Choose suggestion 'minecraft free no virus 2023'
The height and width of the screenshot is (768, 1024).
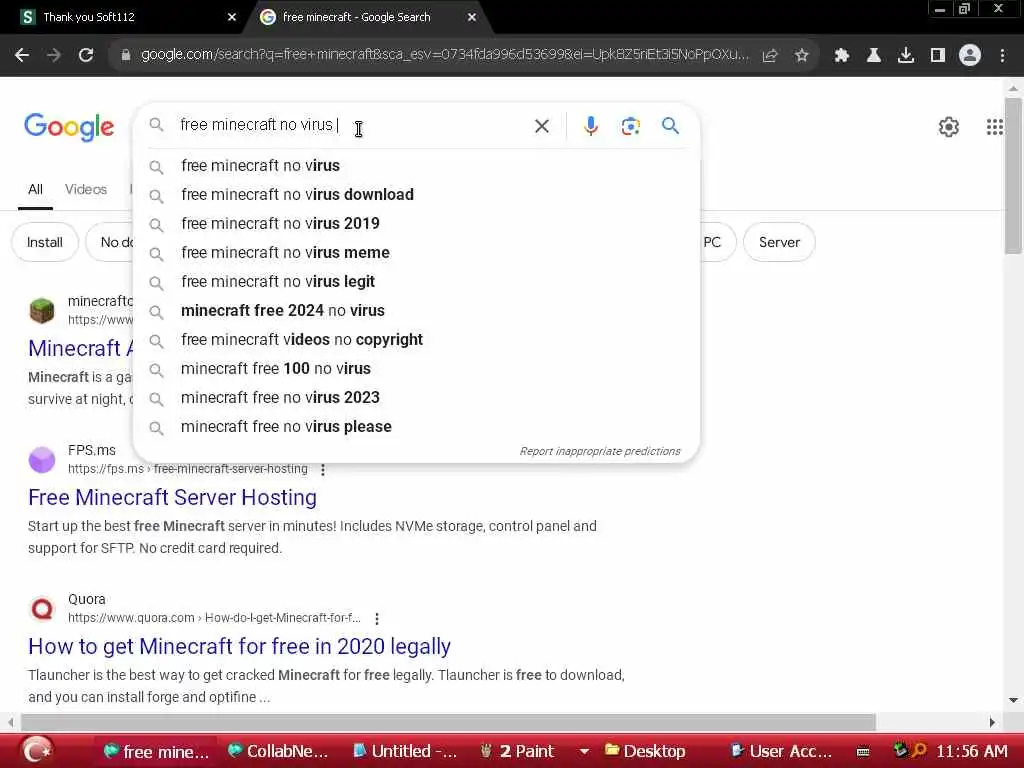click(416, 398)
